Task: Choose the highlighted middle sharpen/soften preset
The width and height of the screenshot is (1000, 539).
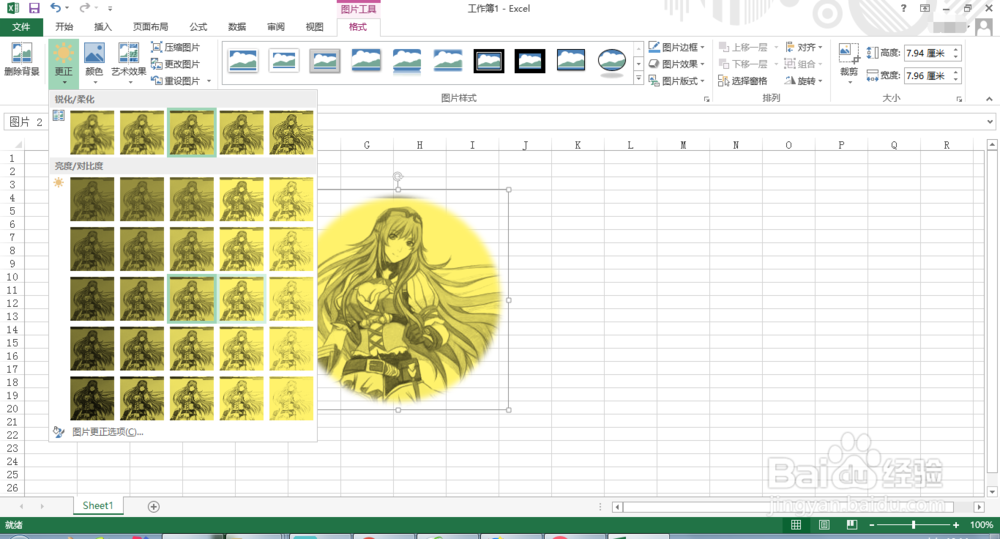Action: click(x=192, y=133)
